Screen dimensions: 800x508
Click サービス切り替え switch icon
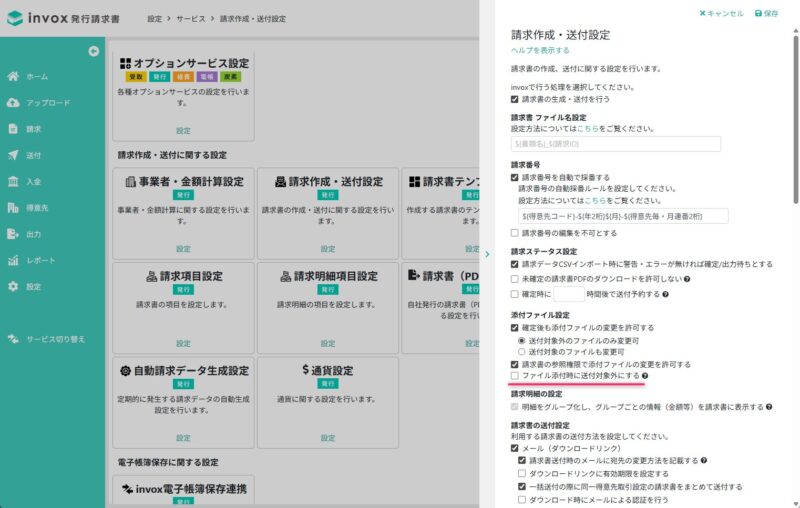13,339
